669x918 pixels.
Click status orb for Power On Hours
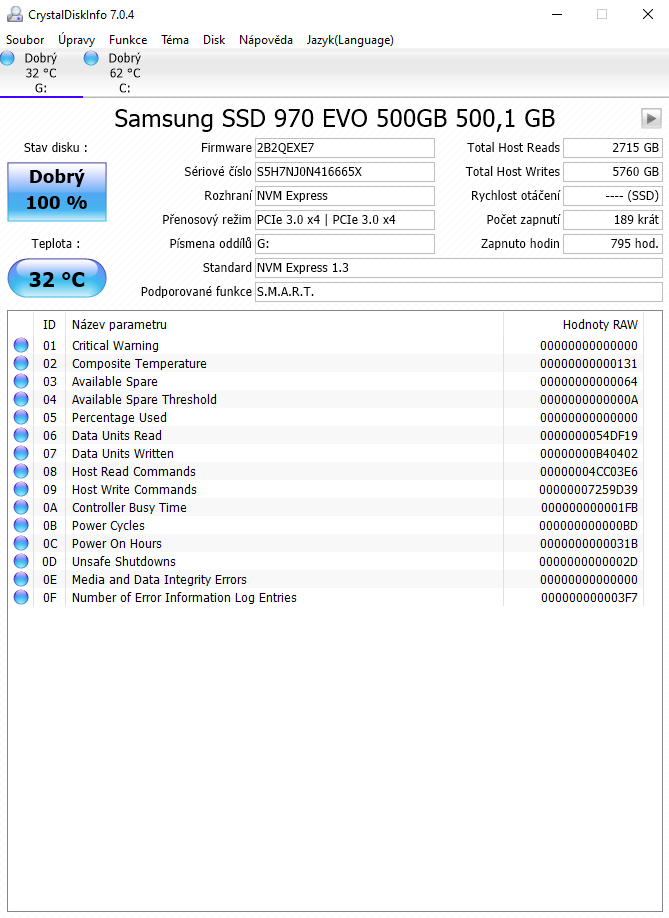(21, 543)
